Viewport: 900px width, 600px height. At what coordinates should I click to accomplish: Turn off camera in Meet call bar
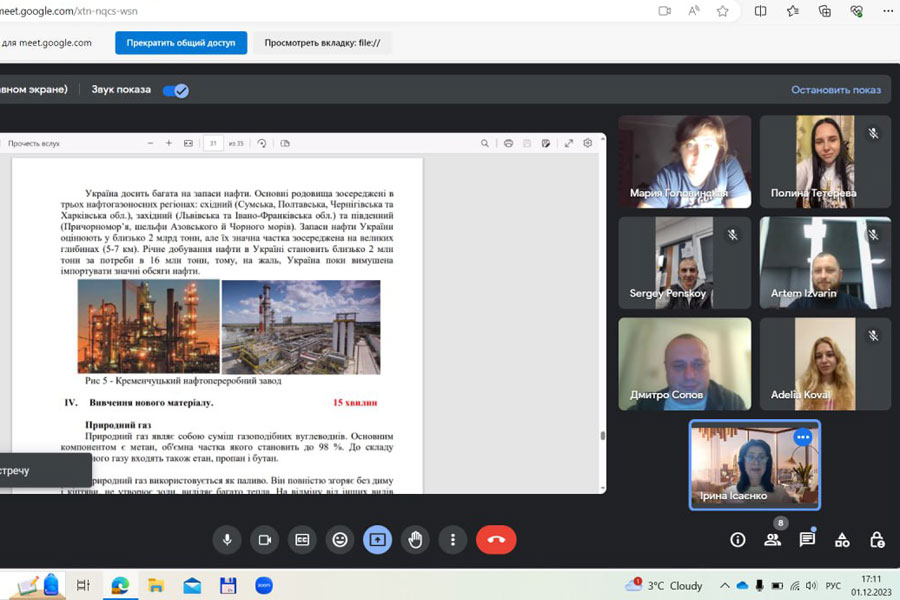(x=265, y=540)
